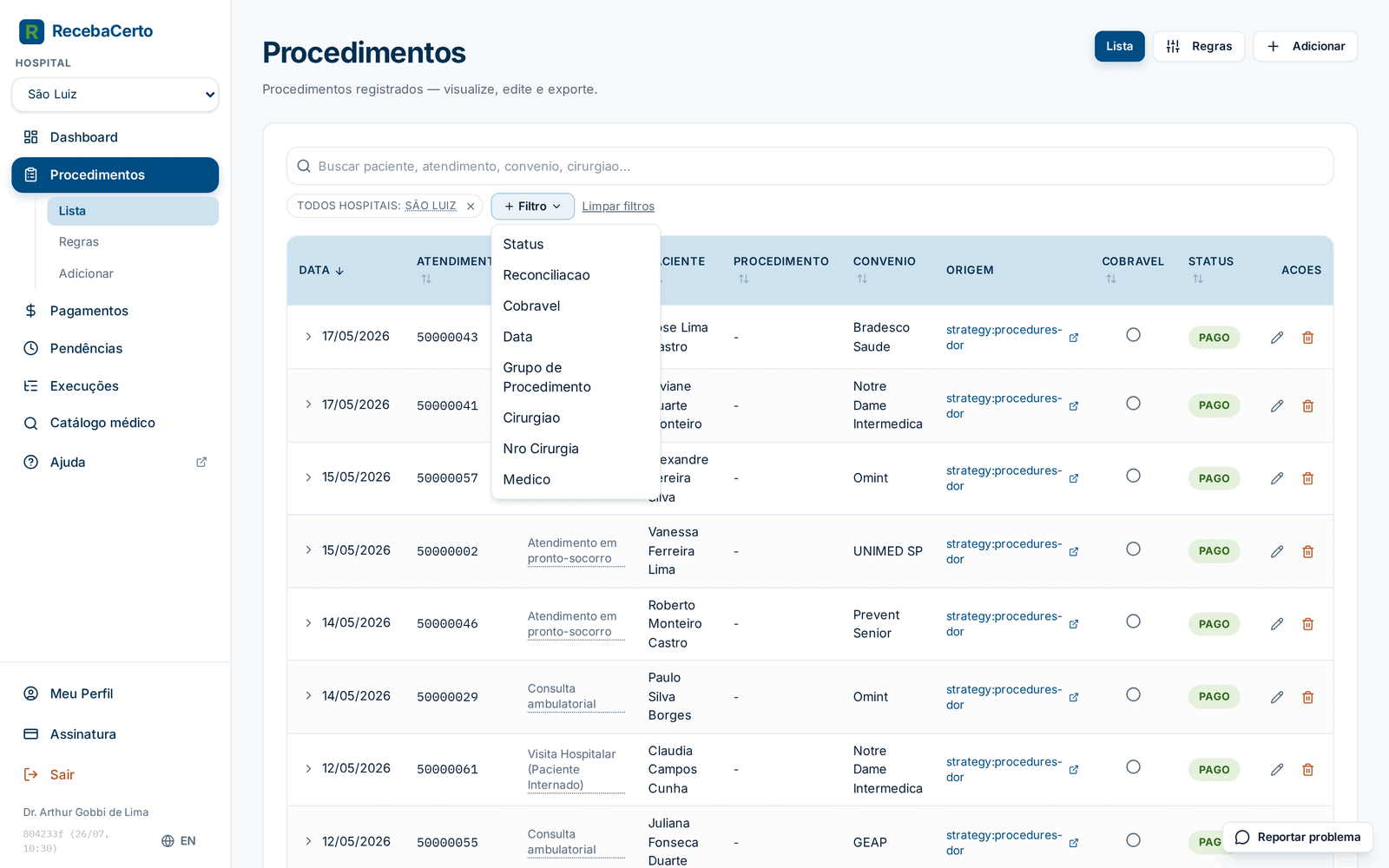Delete the procedure for atendimento 50000043
The height and width of the screenshot is (868, 1389).
pyautogui.click(x=1308, y=338)
